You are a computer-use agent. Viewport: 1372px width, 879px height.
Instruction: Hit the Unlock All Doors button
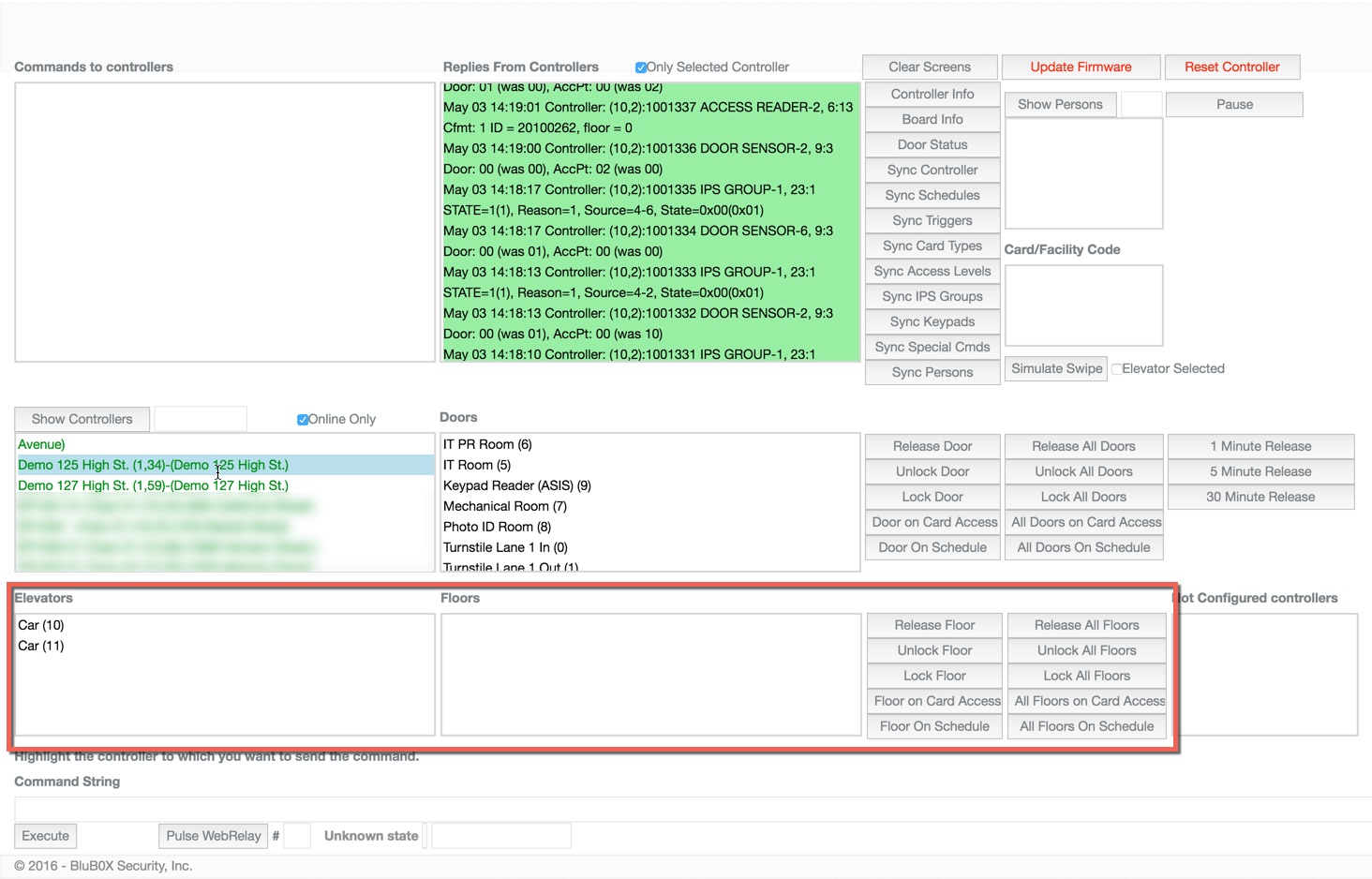[x=1083, y=471]
